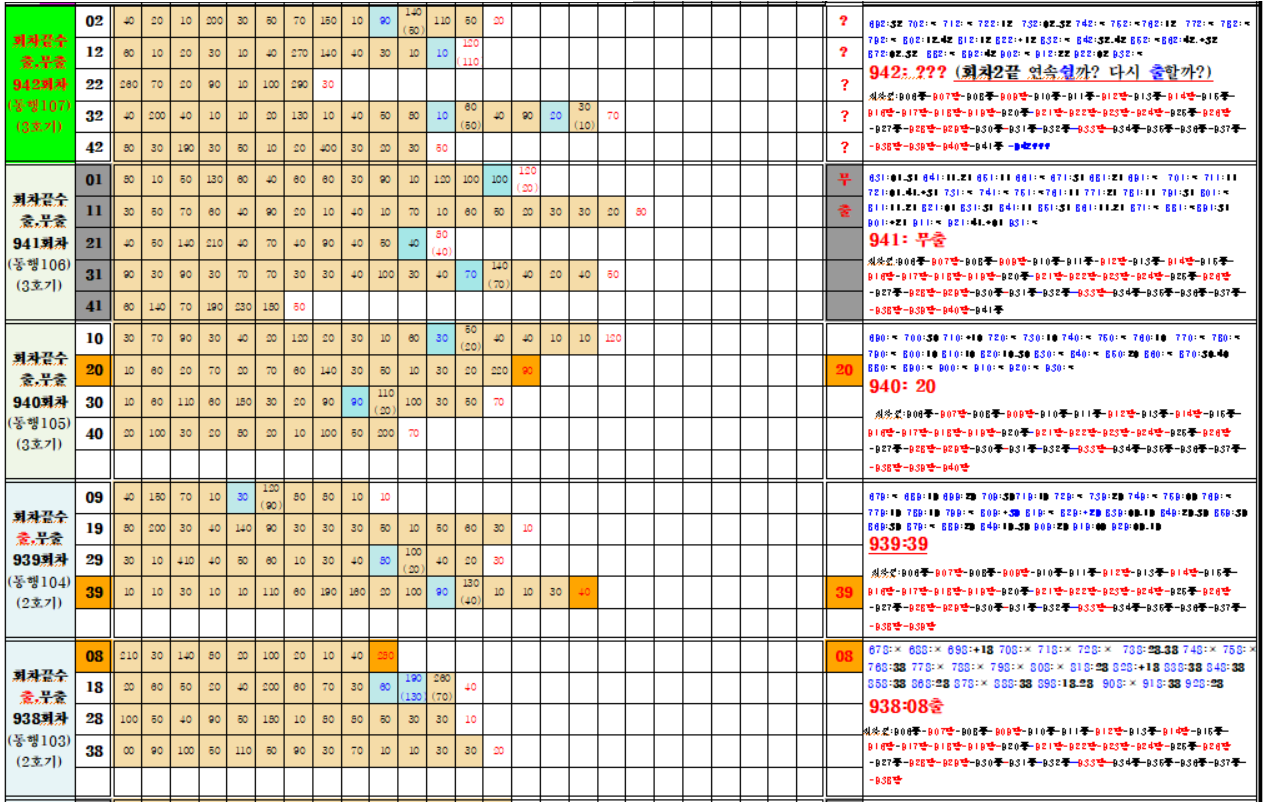Click the red '942: ???' heading text
This screenshot has height=803, width=1267.
[x=908, y=73]
